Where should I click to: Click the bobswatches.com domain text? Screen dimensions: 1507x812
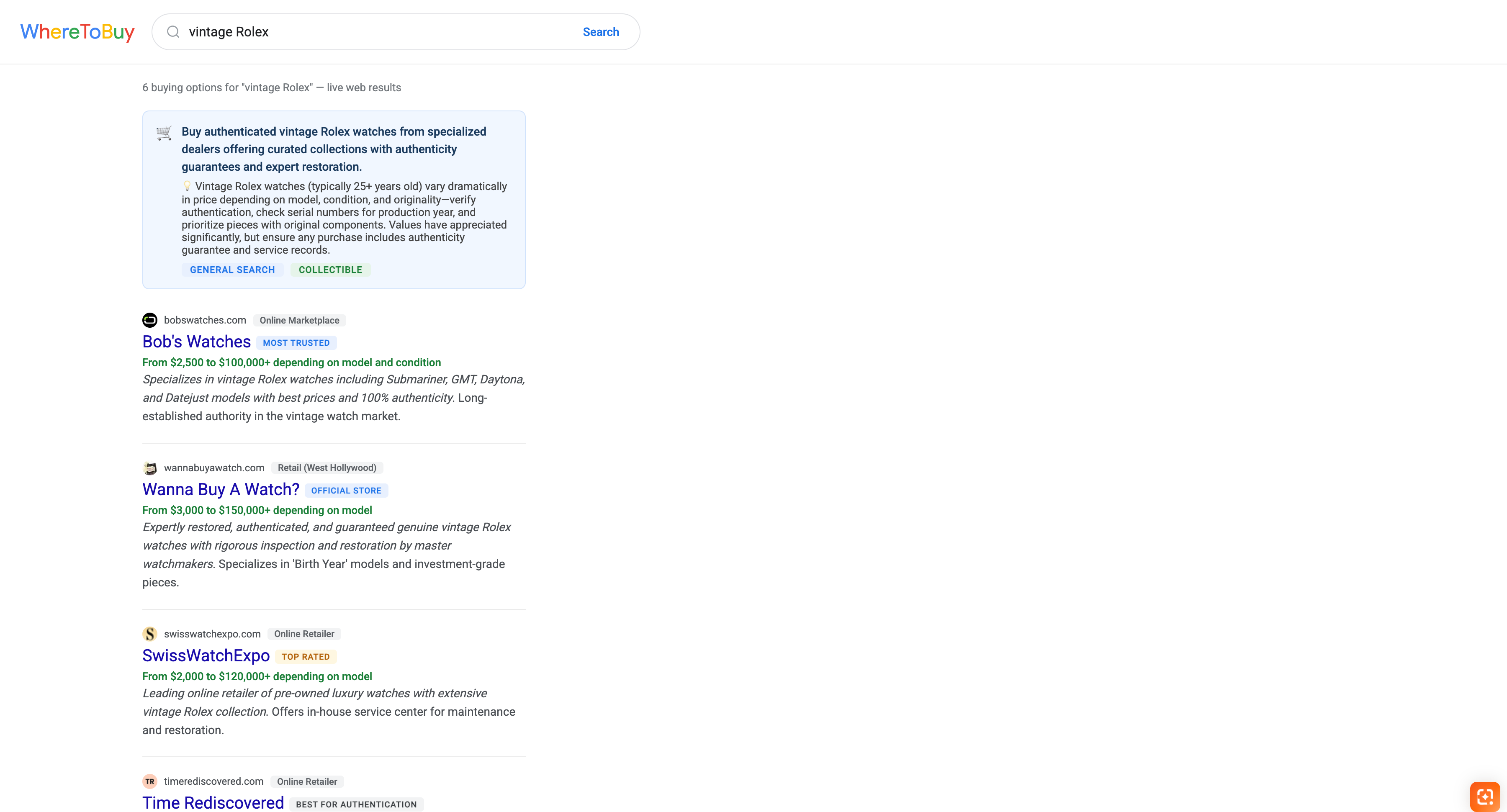[205, 320]
